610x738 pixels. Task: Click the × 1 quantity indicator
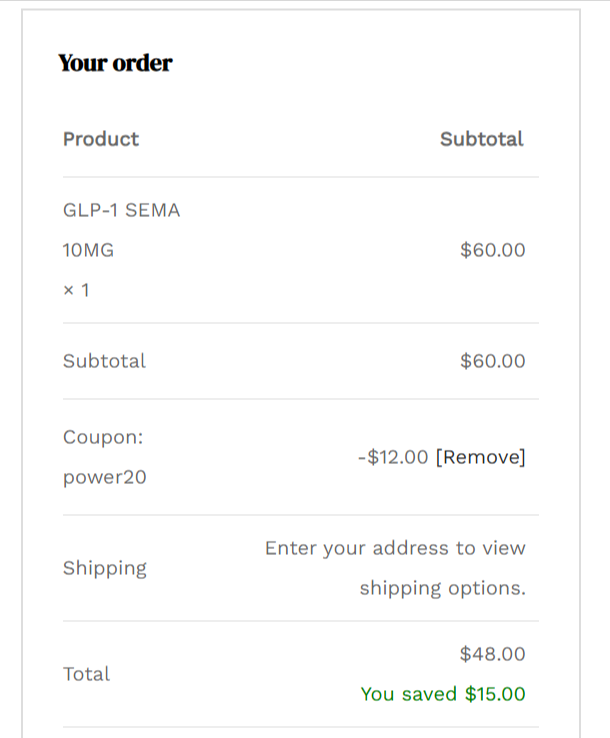tap(76, 290)
